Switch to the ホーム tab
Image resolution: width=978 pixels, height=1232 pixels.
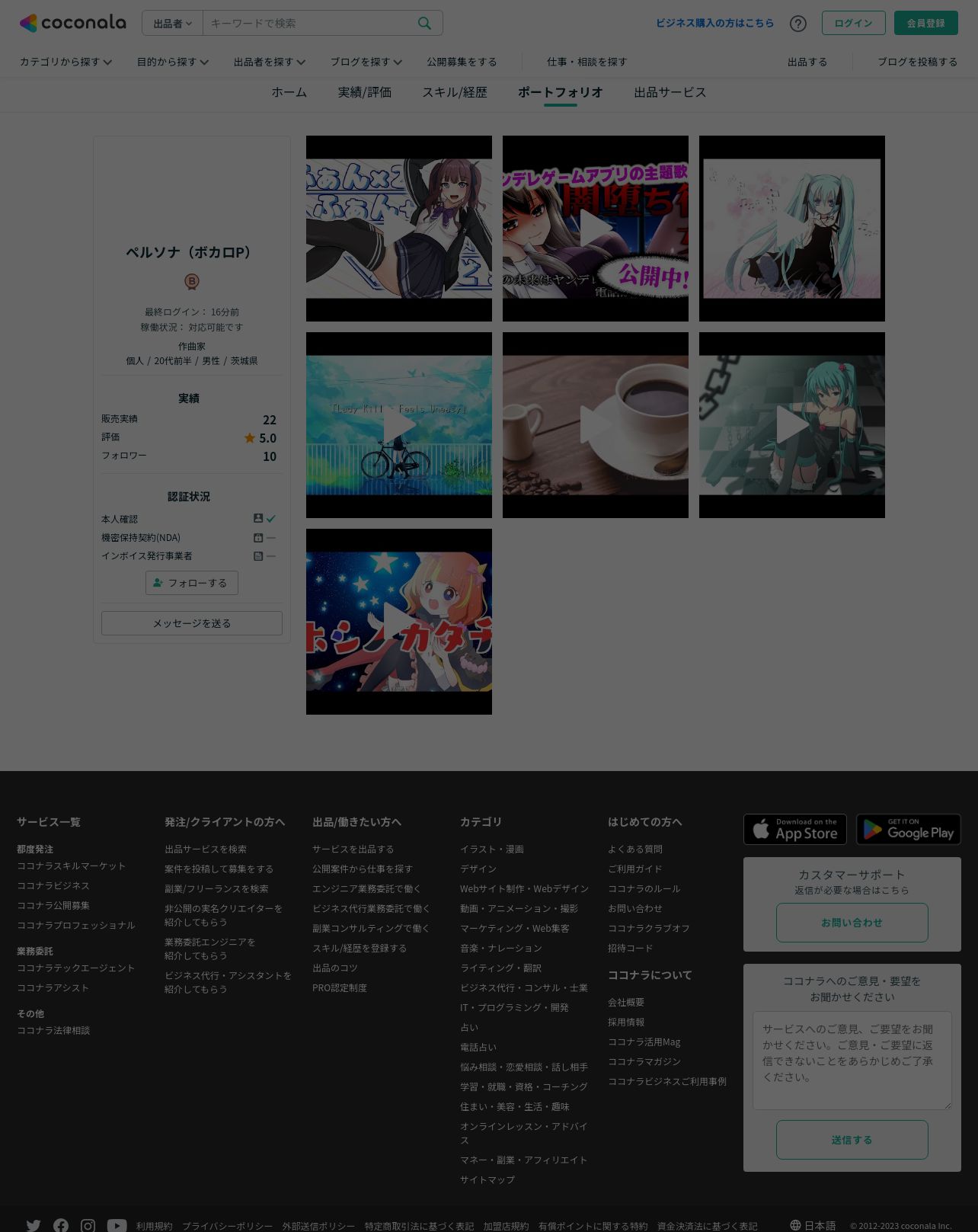pos(289,92)
